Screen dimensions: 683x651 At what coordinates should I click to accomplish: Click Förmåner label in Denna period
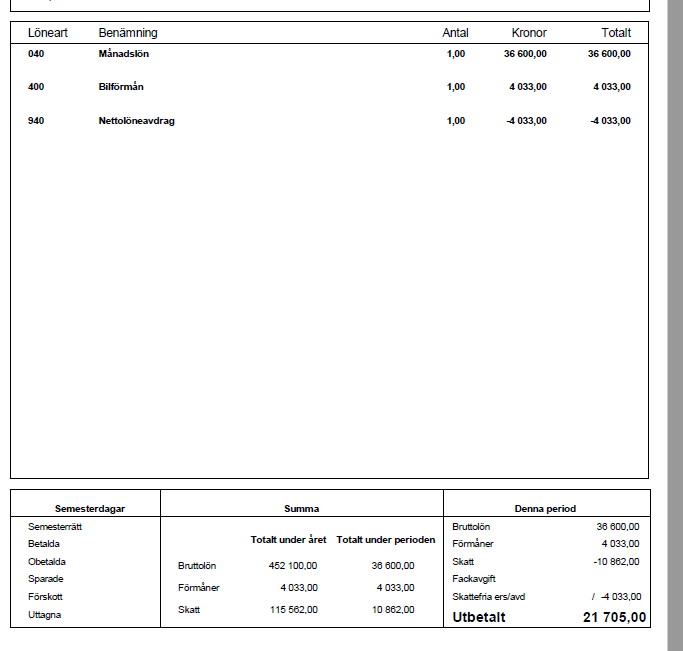point(473,544)
